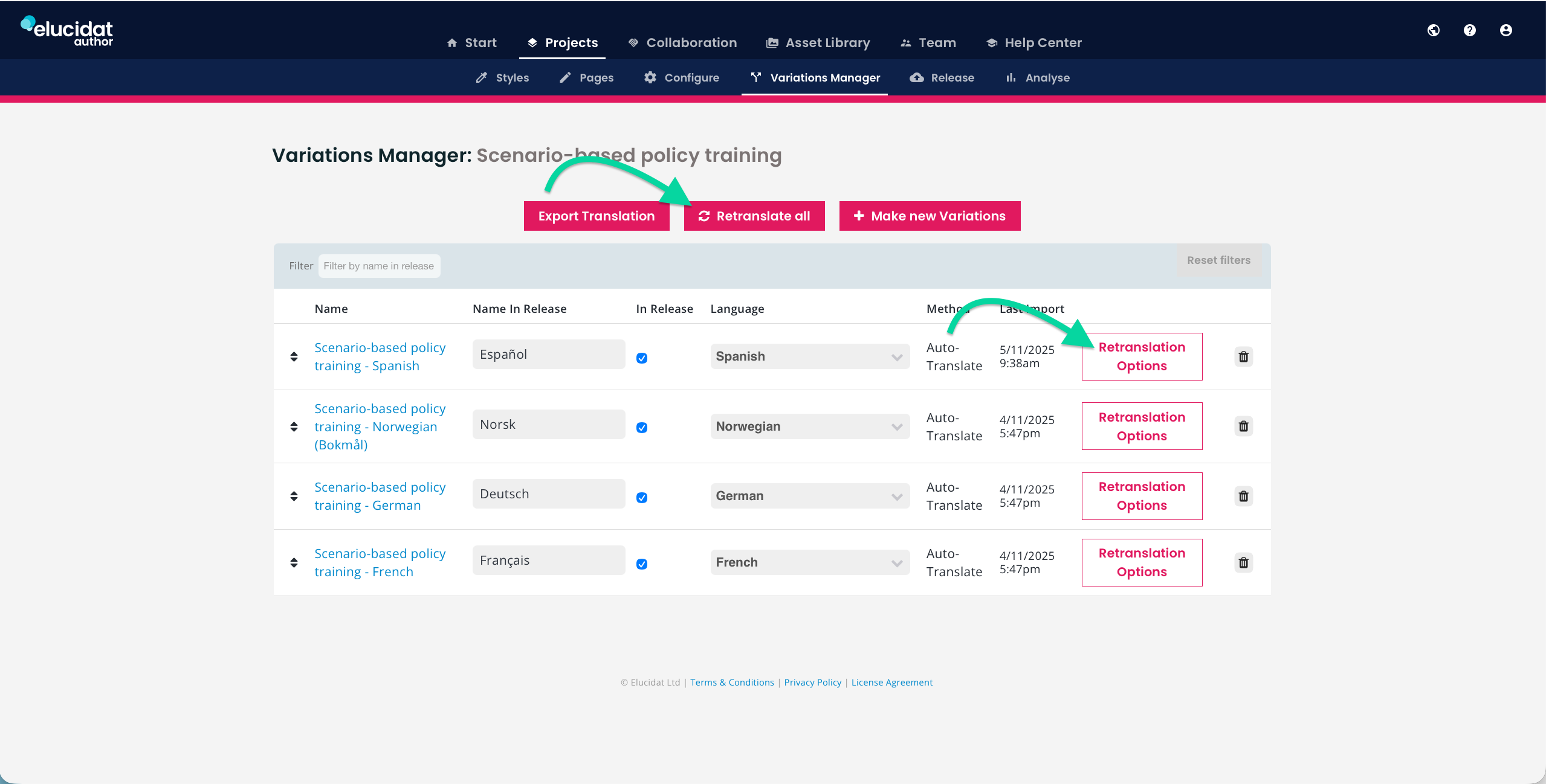This screenshot has height=784, width=1546.
Task: Click the Retranslate all button
Action: click(x=754, y=216)
